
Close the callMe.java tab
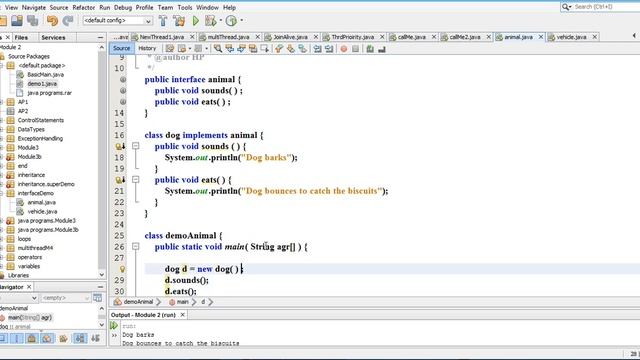434,37
